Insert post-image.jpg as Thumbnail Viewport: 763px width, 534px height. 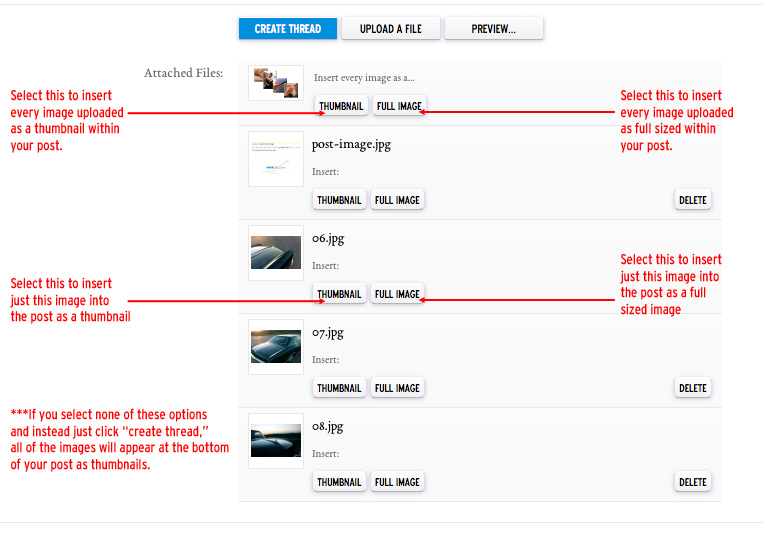tap(339, 200)
